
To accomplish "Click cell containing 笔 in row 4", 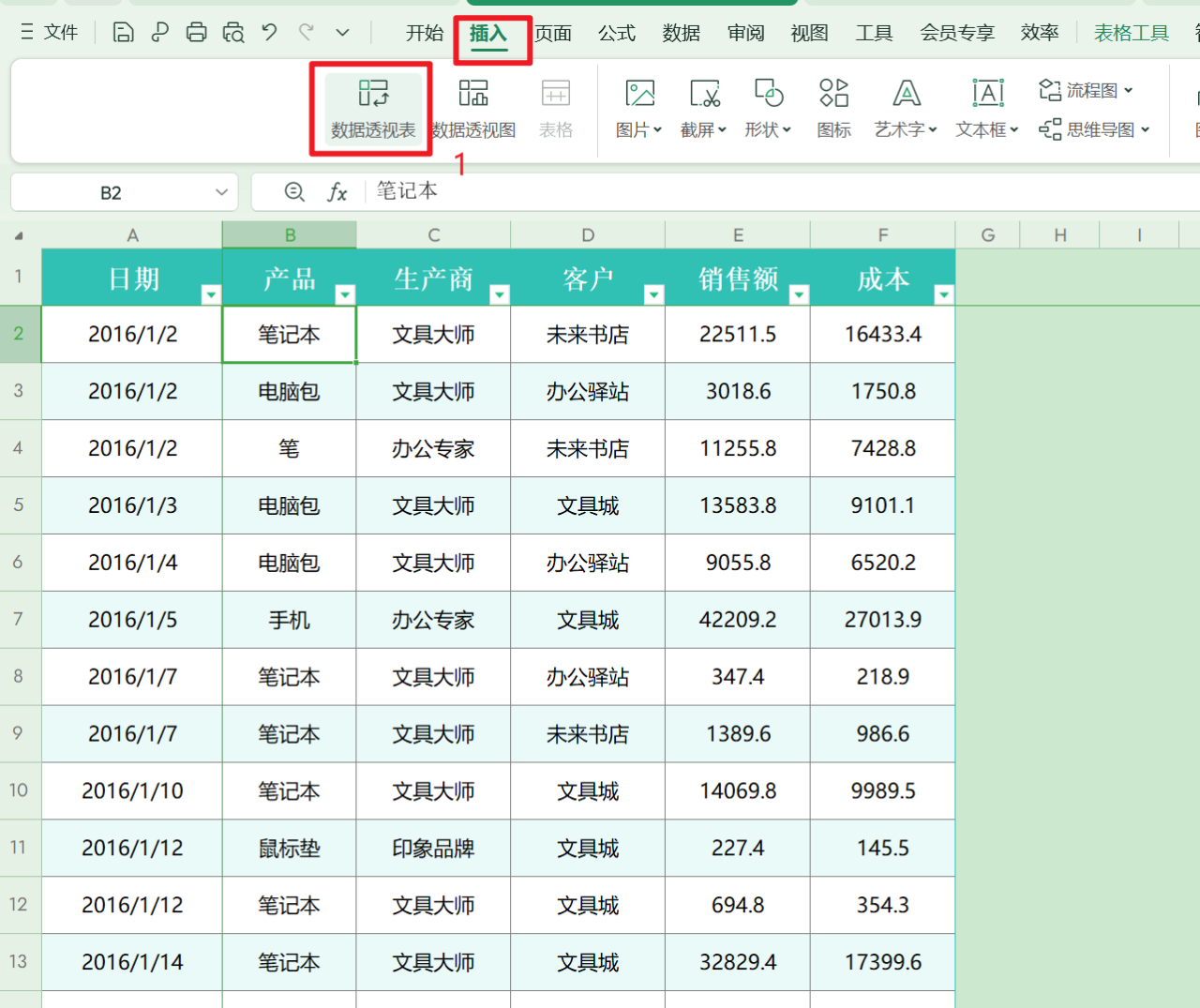I will point(290,448).
